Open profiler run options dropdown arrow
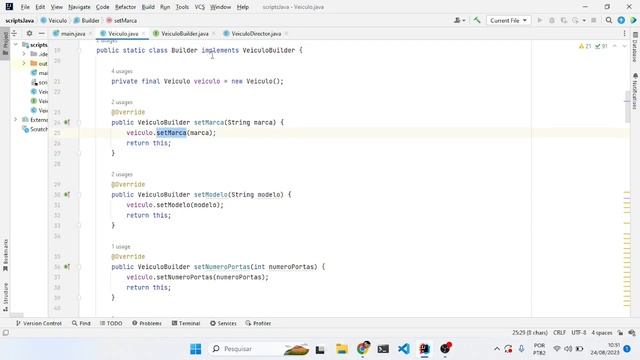The width and height of the screenshot is (640, 360). [584, 20]
